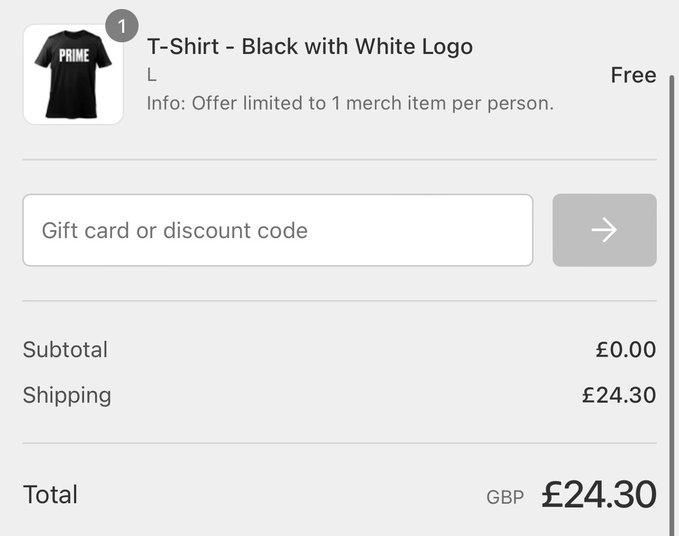679x536 pixels.
Task: Click the offer limited info text
Action: click(350, 103)
